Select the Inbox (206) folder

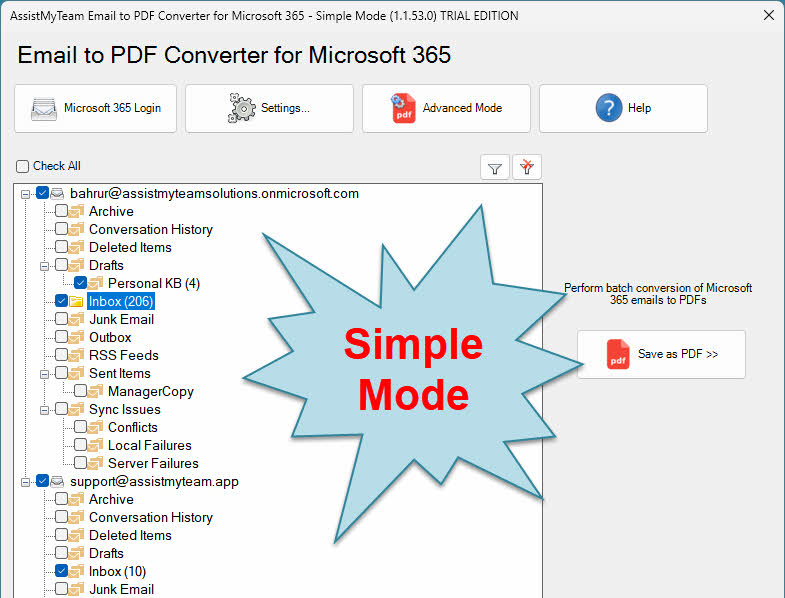tap(120, 301)
